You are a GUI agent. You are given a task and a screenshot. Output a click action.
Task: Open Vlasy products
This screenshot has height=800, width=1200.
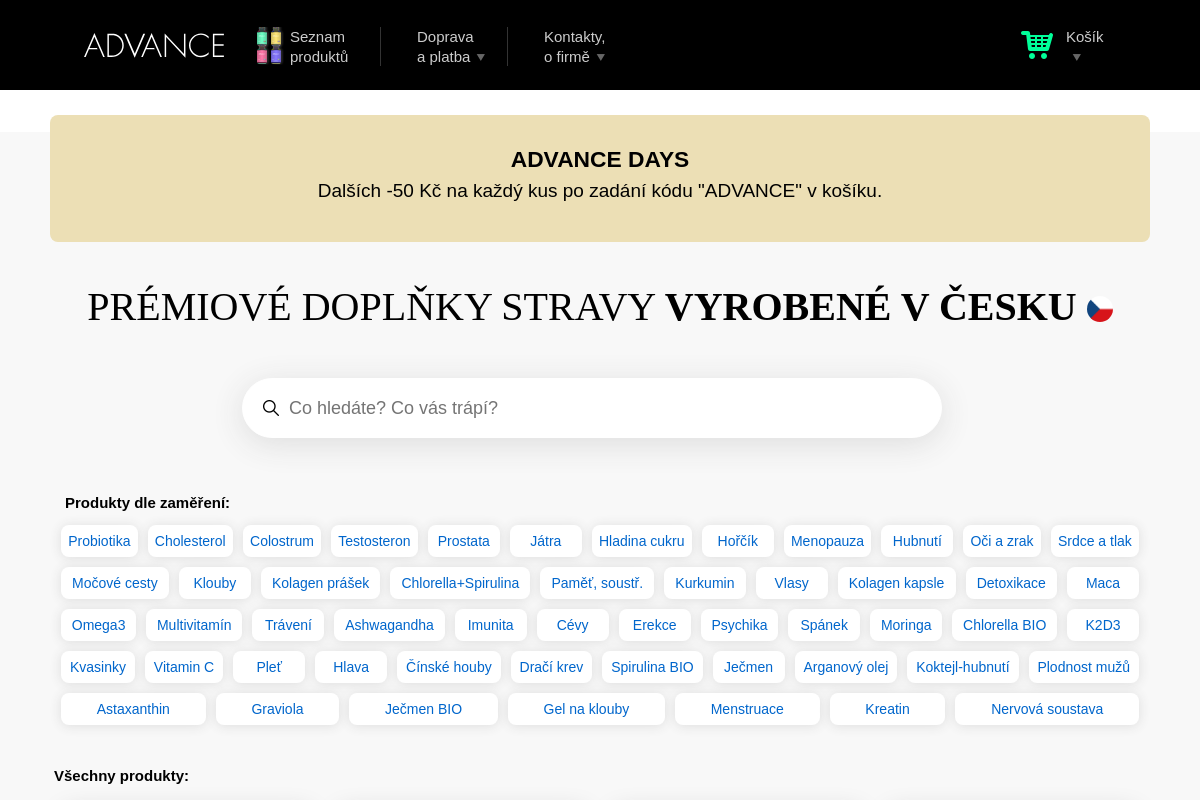coord(792,583)
